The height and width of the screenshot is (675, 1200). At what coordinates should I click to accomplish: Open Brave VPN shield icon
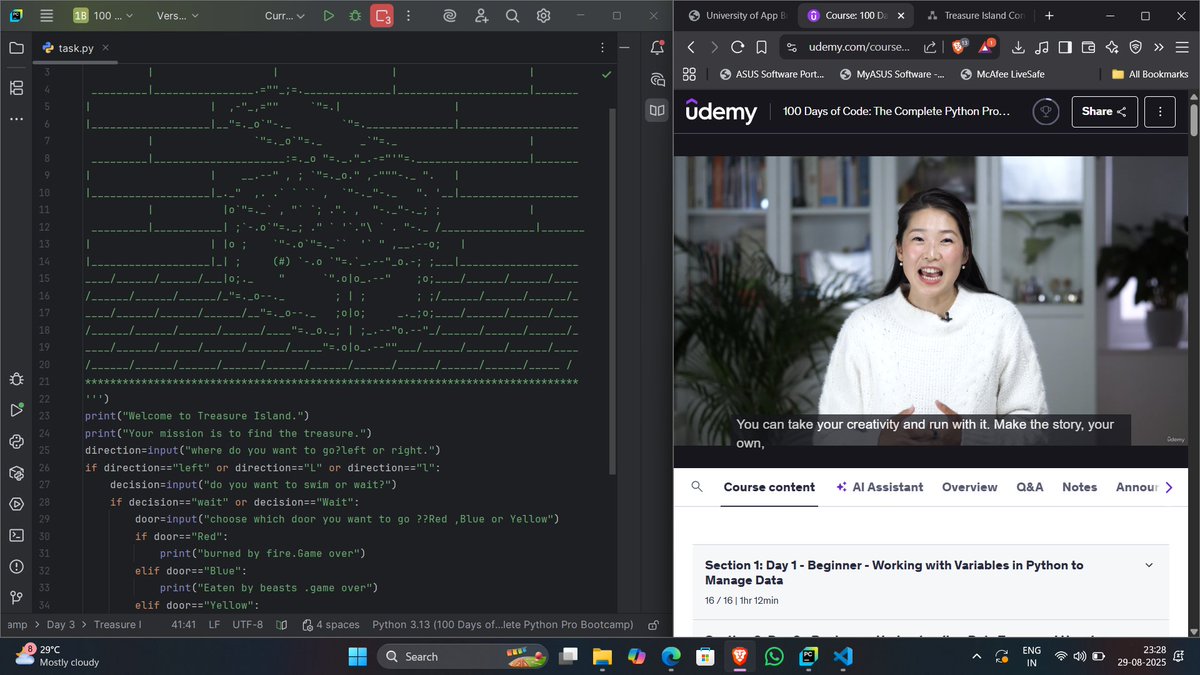(x=1136, y=47)
